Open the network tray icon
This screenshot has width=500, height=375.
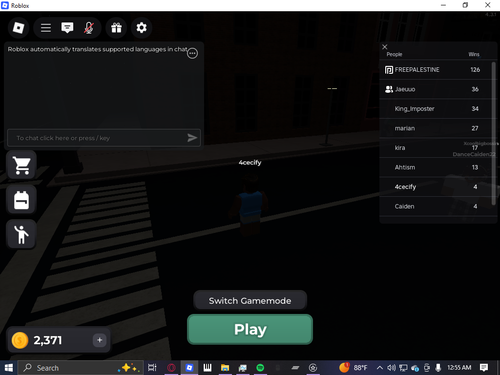(x=403, y=368)
